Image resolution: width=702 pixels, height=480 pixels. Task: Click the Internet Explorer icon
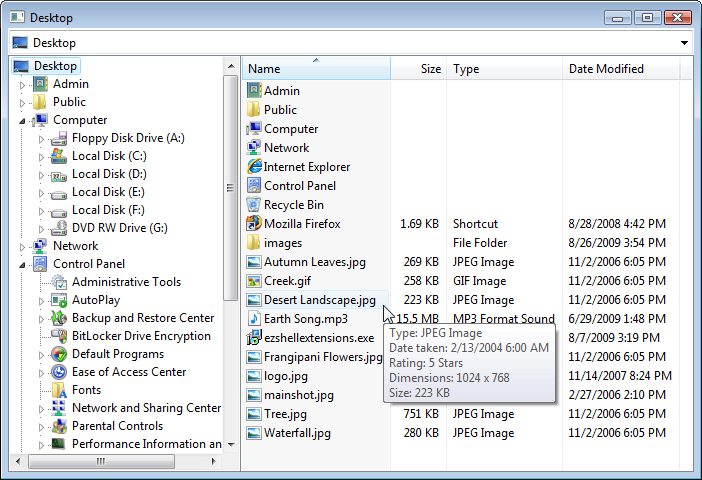pyautogui.click(x=254, y=167)
